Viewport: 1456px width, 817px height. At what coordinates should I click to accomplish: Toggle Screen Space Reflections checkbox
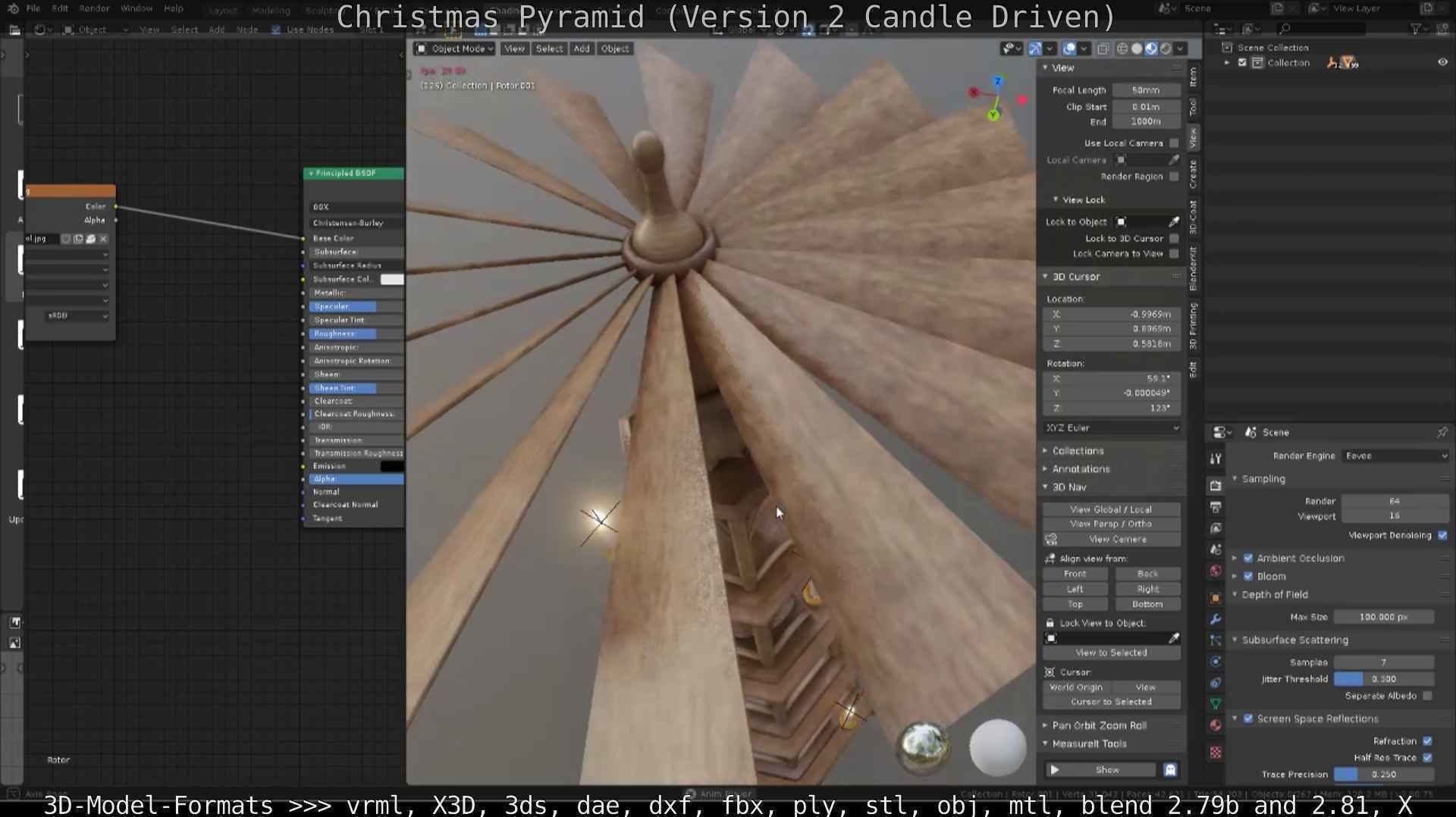point(1248,719)
